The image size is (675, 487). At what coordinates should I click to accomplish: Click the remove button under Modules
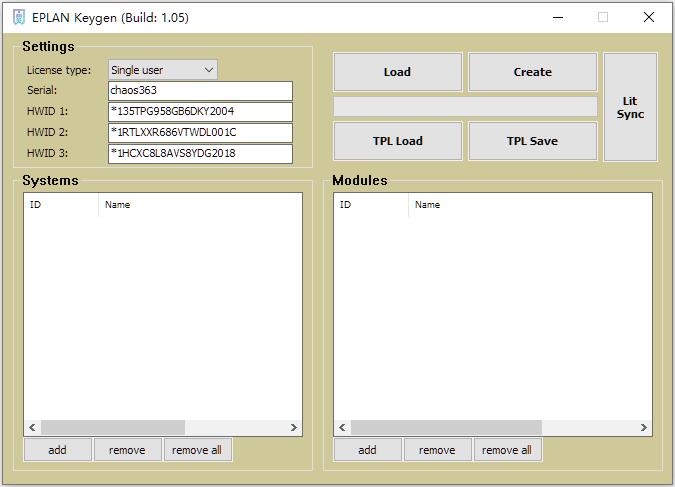click(x=437, y=450)
